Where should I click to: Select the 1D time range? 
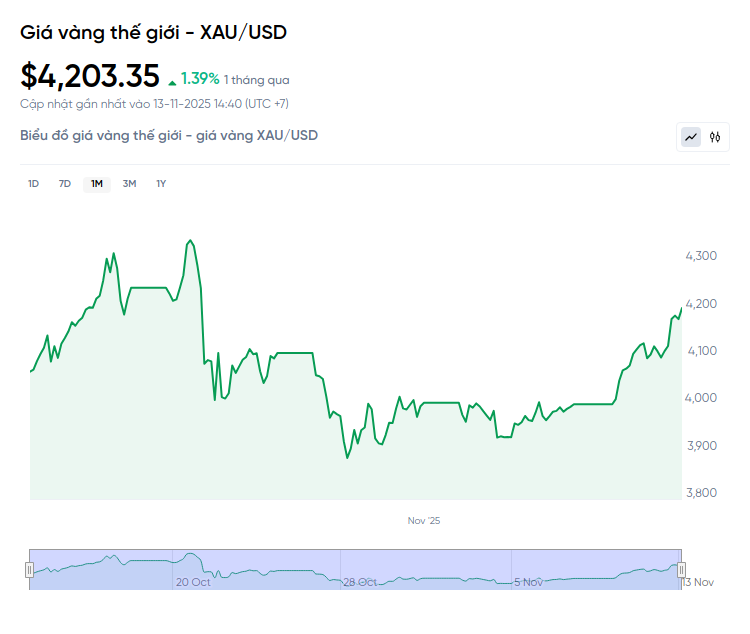click(x=33, y=184)
